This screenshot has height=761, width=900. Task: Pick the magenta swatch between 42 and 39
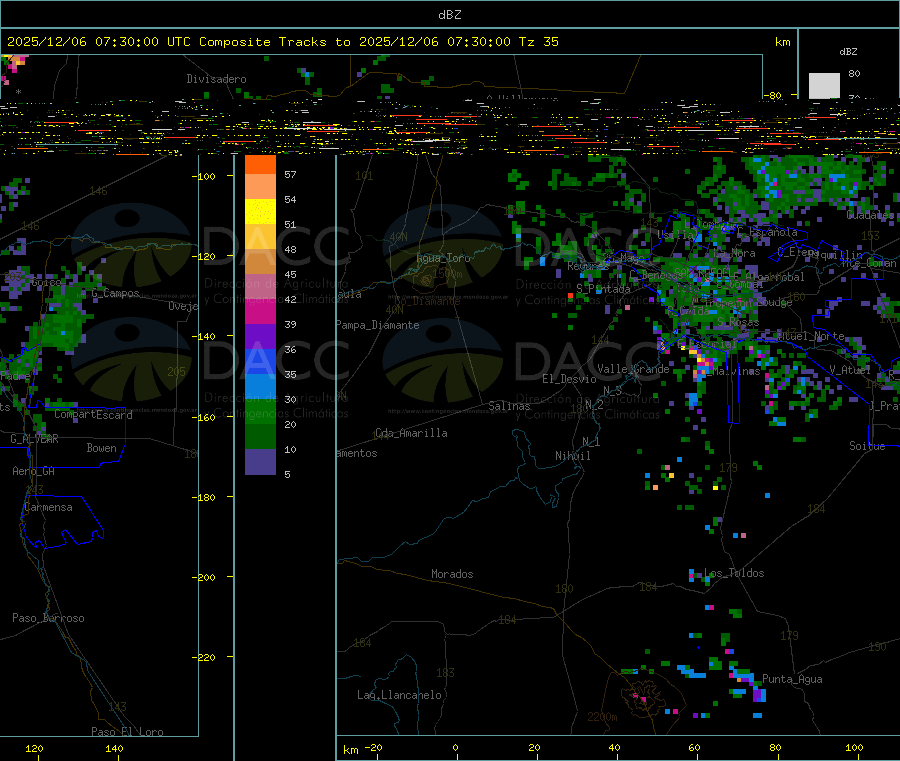pyautogui.click(x=261, y=312)
